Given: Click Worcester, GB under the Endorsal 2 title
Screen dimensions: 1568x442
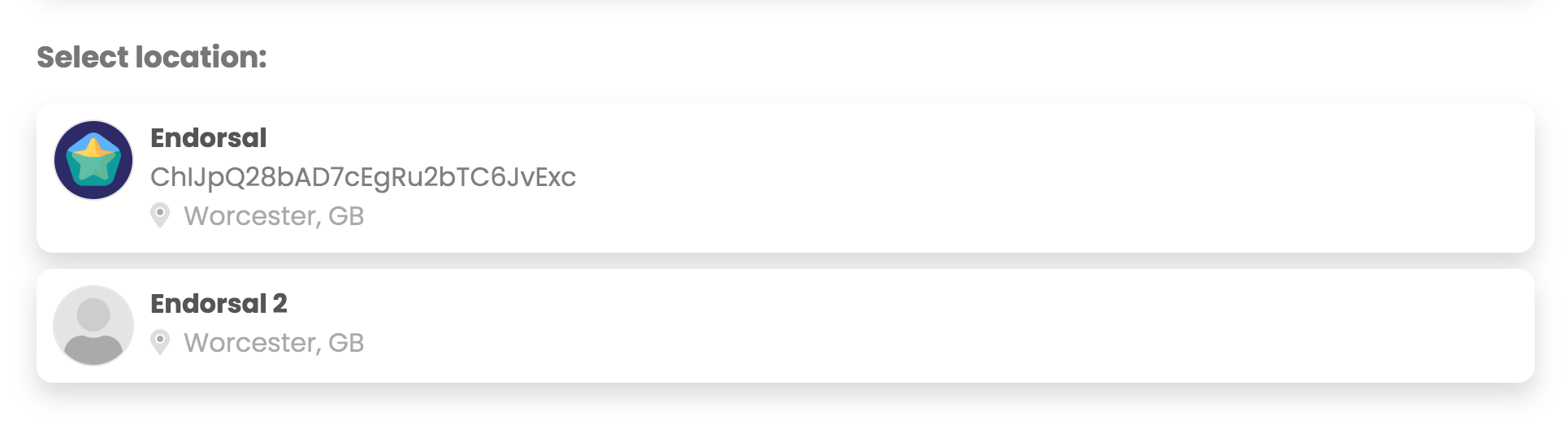Looking at the screenshot, I should (x=273, y=343).
